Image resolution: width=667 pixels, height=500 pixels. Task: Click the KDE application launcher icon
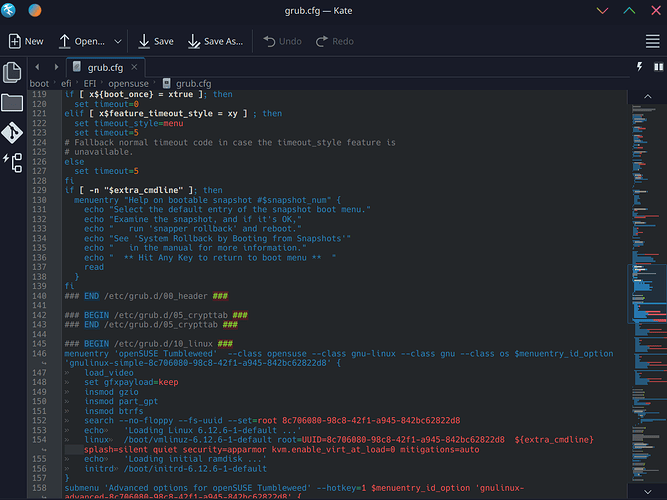click(9, 10)
